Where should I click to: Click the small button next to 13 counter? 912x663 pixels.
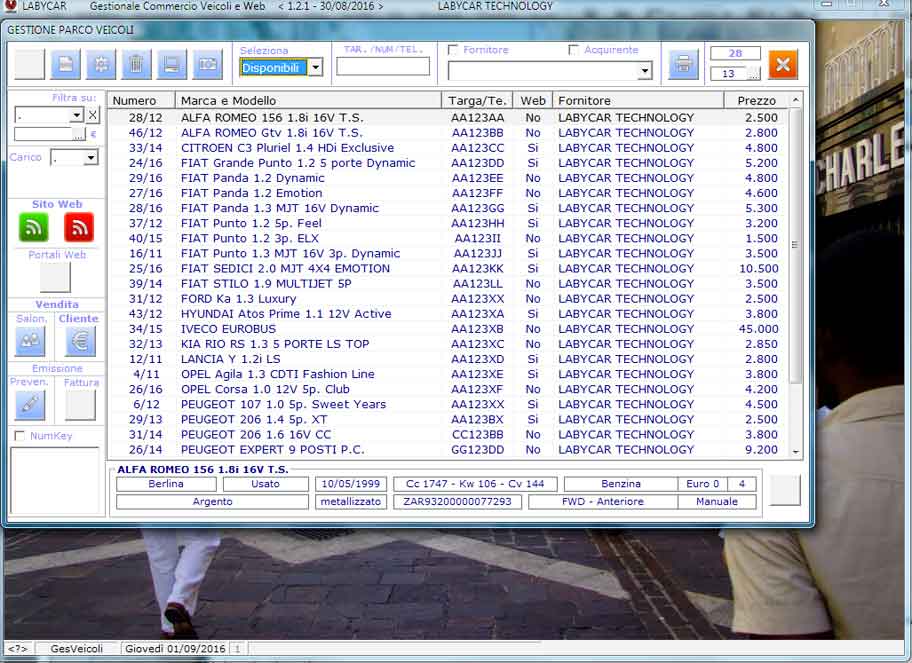point(754,74)
